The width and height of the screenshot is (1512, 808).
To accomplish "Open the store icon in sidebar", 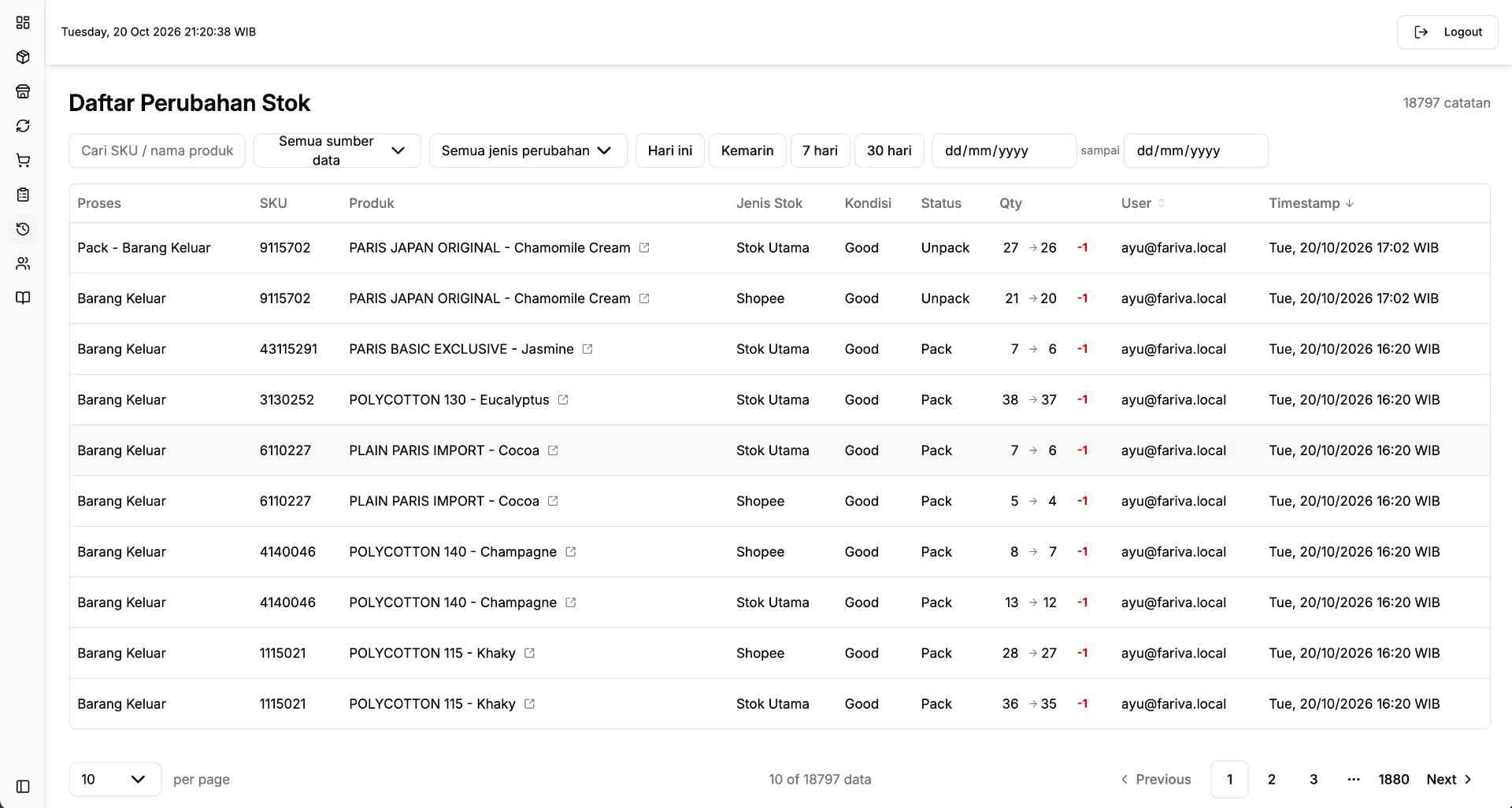I will [x=23, y=91].
